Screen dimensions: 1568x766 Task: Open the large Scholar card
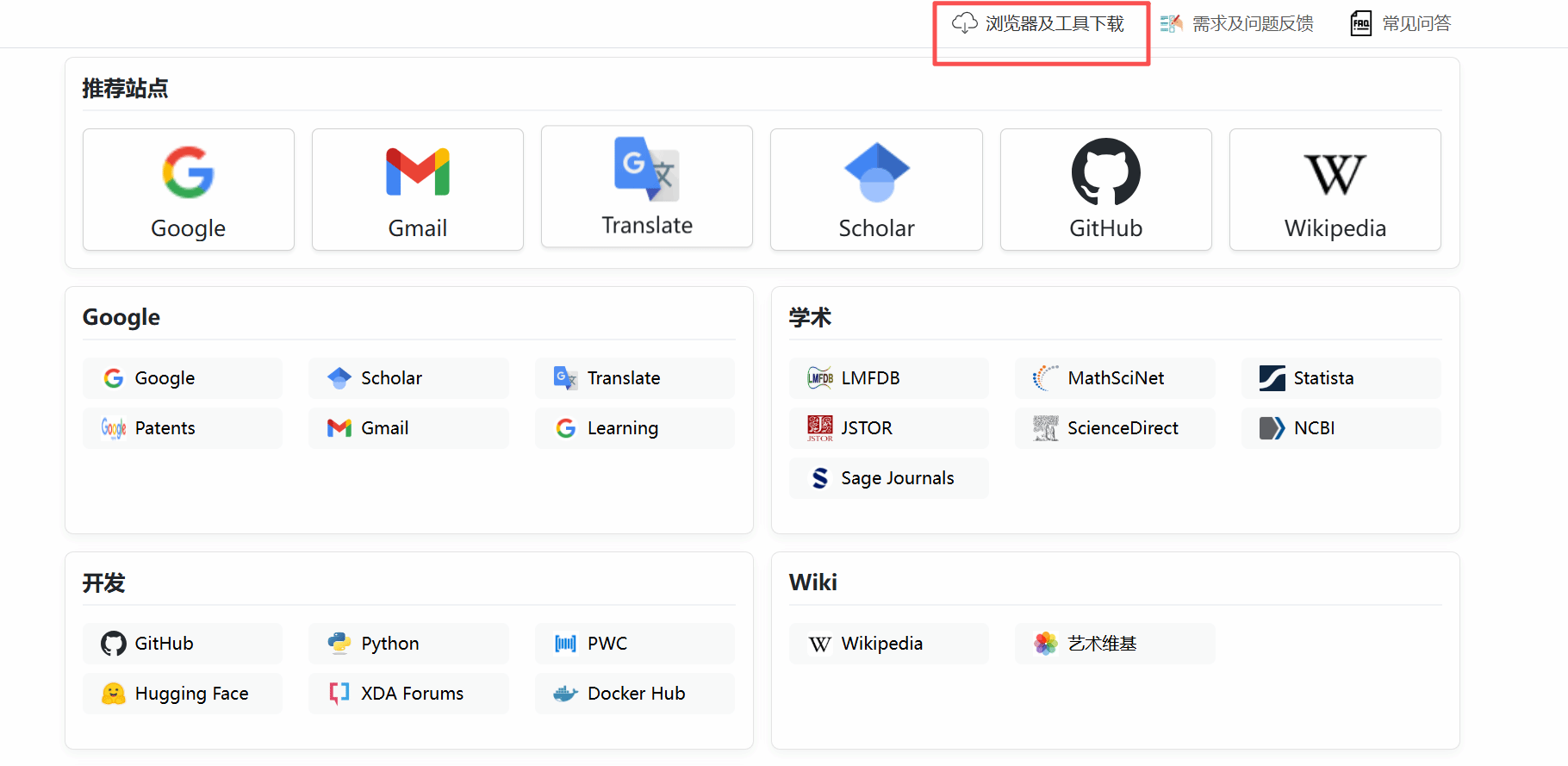[x=876, y=190]
